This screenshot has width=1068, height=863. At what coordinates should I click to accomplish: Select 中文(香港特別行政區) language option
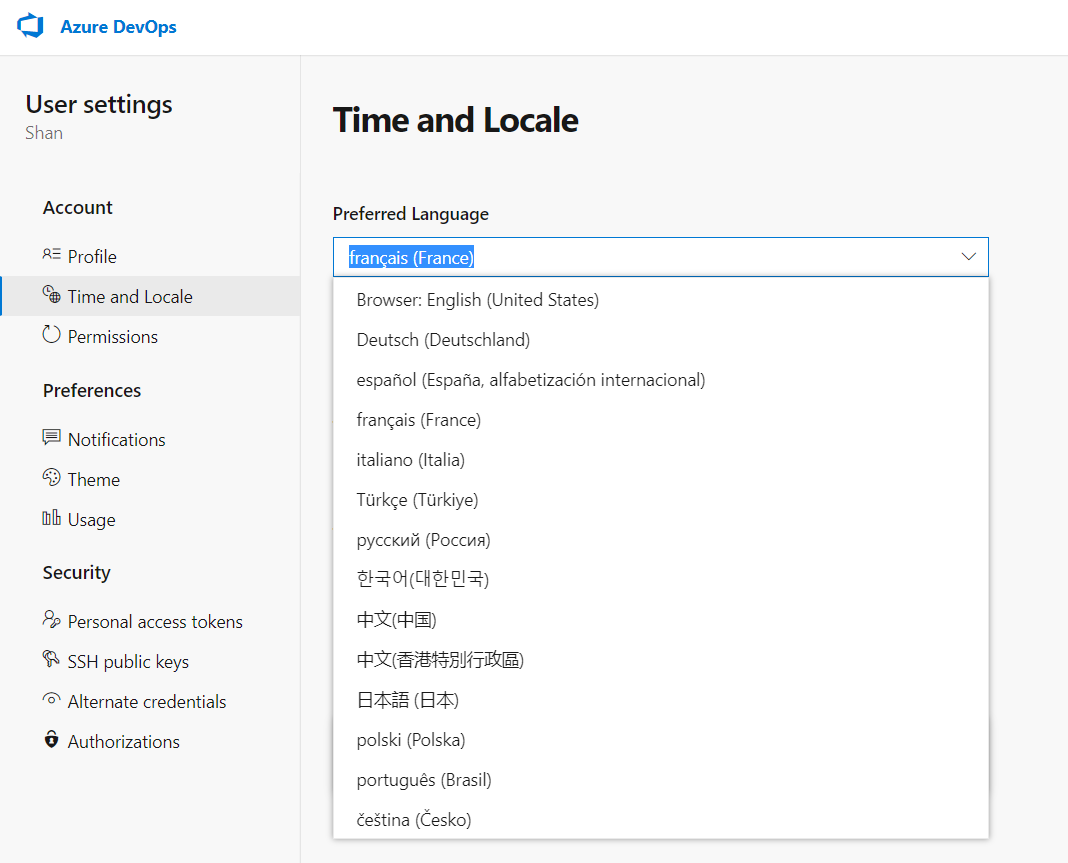point(661,659)
